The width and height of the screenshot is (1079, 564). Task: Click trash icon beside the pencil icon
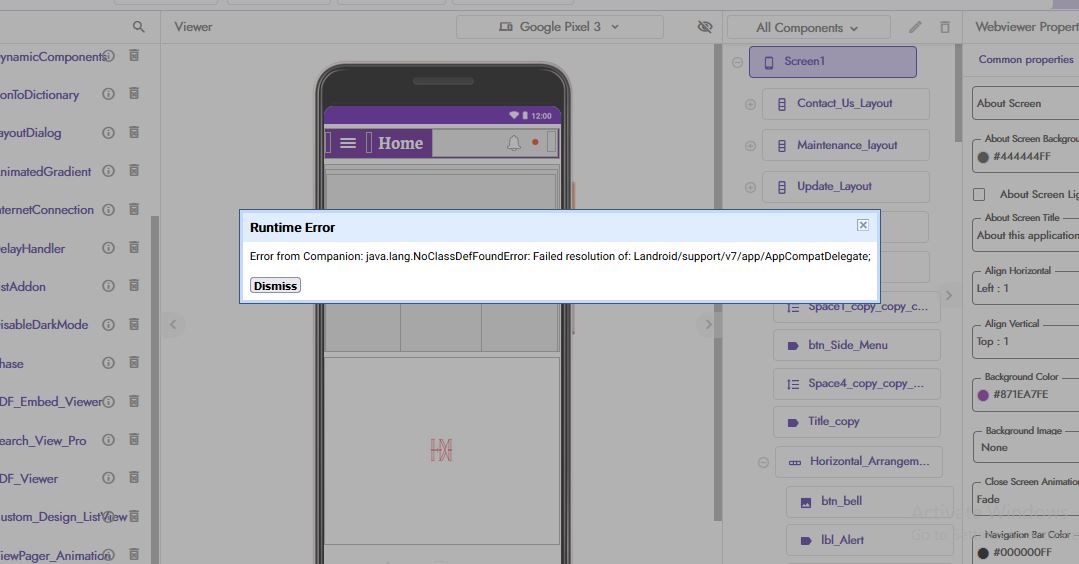[944, 27]
